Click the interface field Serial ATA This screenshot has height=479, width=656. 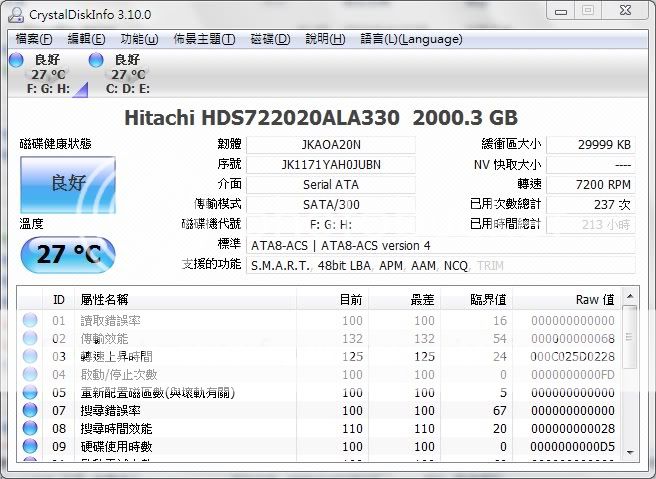(x=331, y=184)
